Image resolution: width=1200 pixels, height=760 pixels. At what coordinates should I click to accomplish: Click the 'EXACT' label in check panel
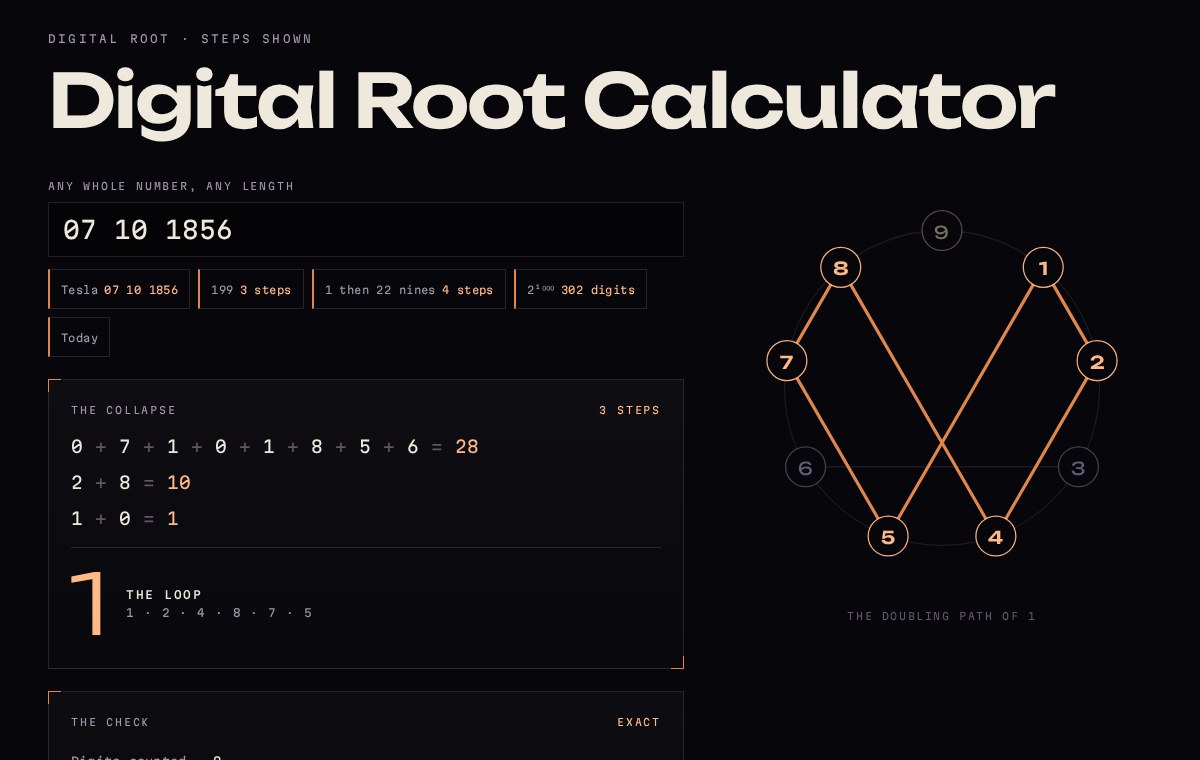coord(639,722)
